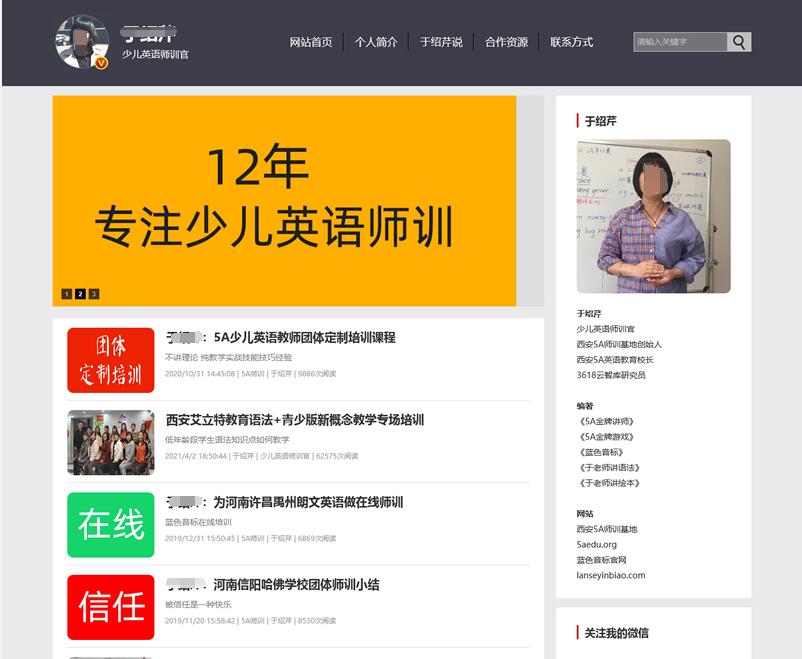Click the teacher portrait in sidebar
The width and height of the screenshot is (802, 659).
[653, 216]
